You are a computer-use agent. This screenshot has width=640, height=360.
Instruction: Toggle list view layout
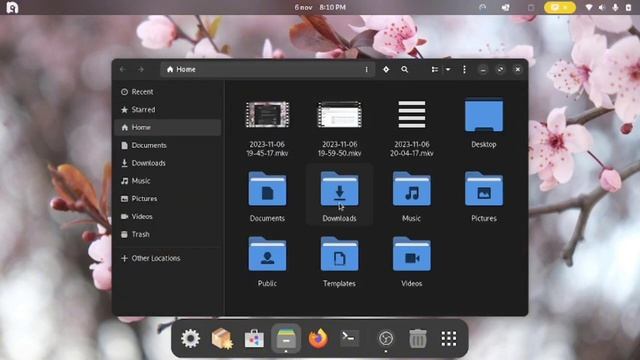click(x=435, y=69)
